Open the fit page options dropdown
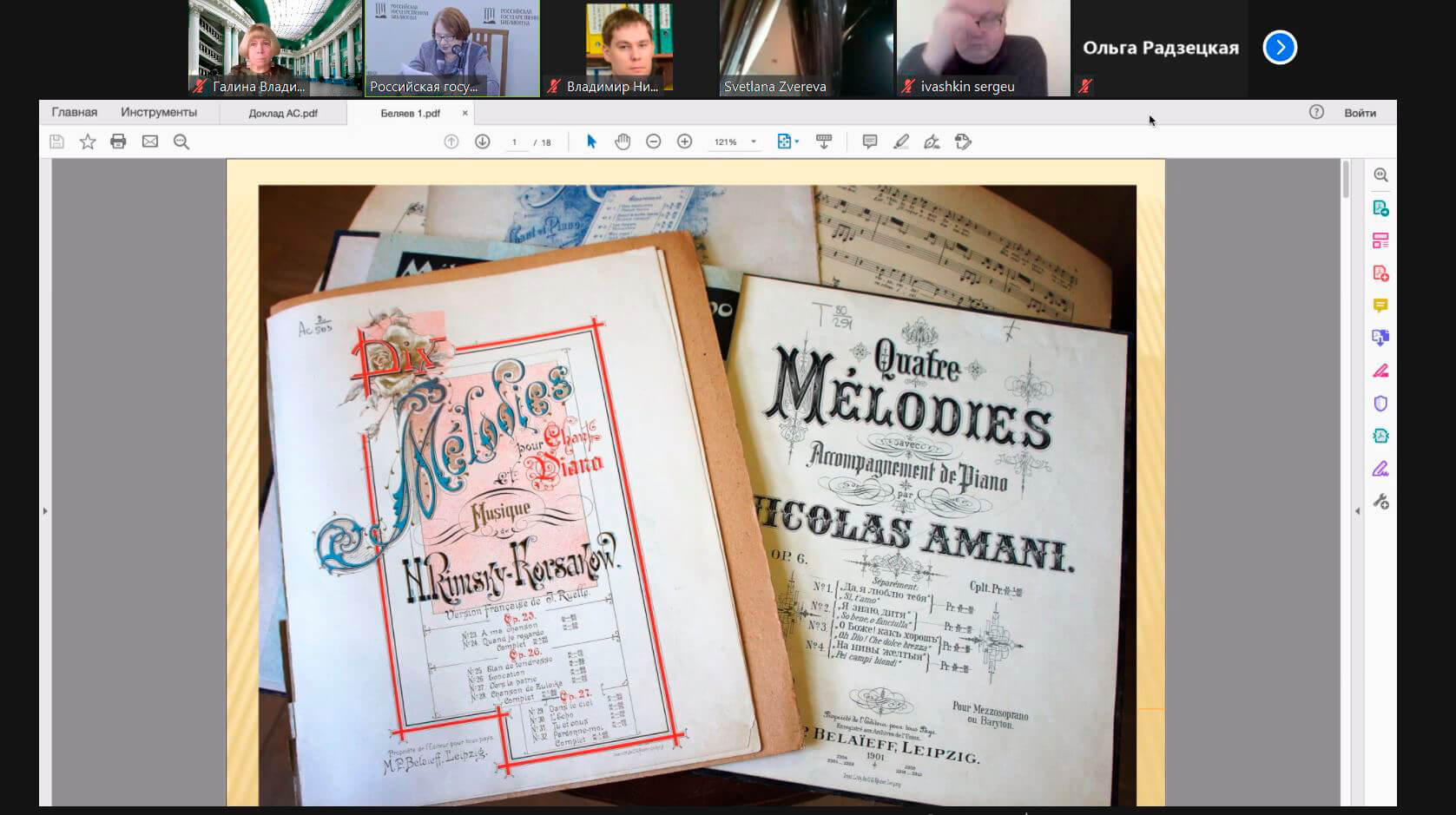Viewport: 1456px width, 815px height. 788,141
